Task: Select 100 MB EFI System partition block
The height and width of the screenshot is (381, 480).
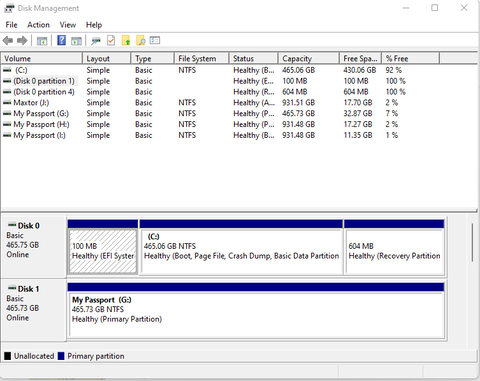Action: coord(103,247)
